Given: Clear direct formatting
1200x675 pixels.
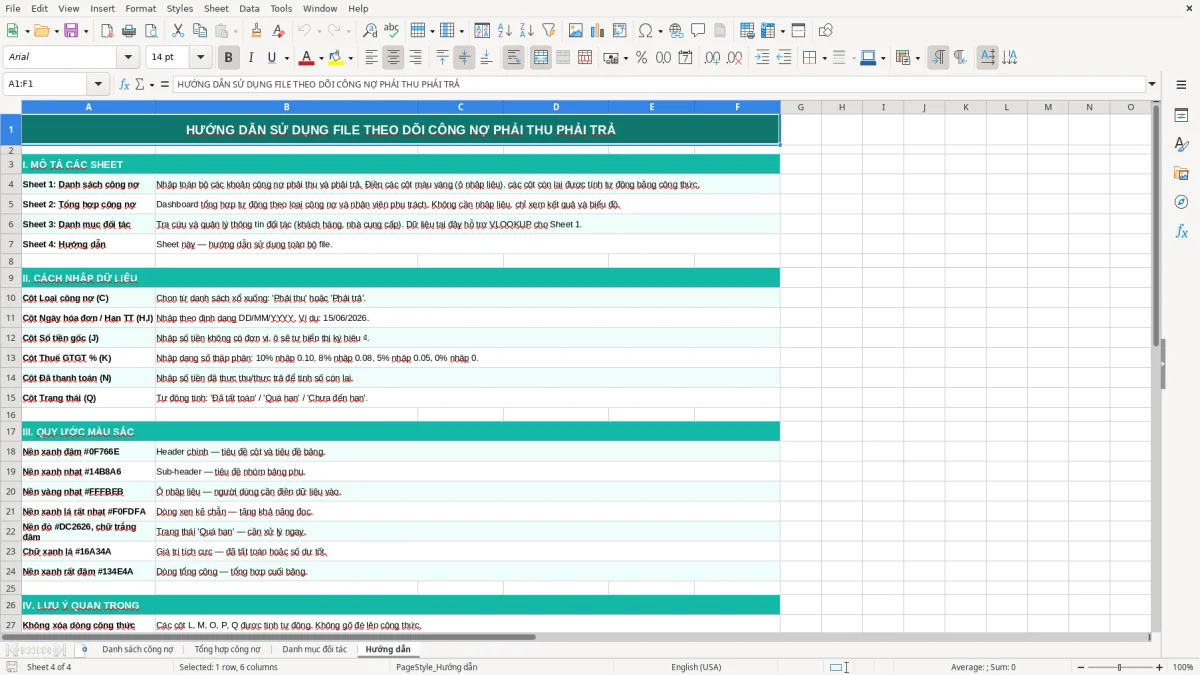Looking at the screenshot, I should point(278,31).
